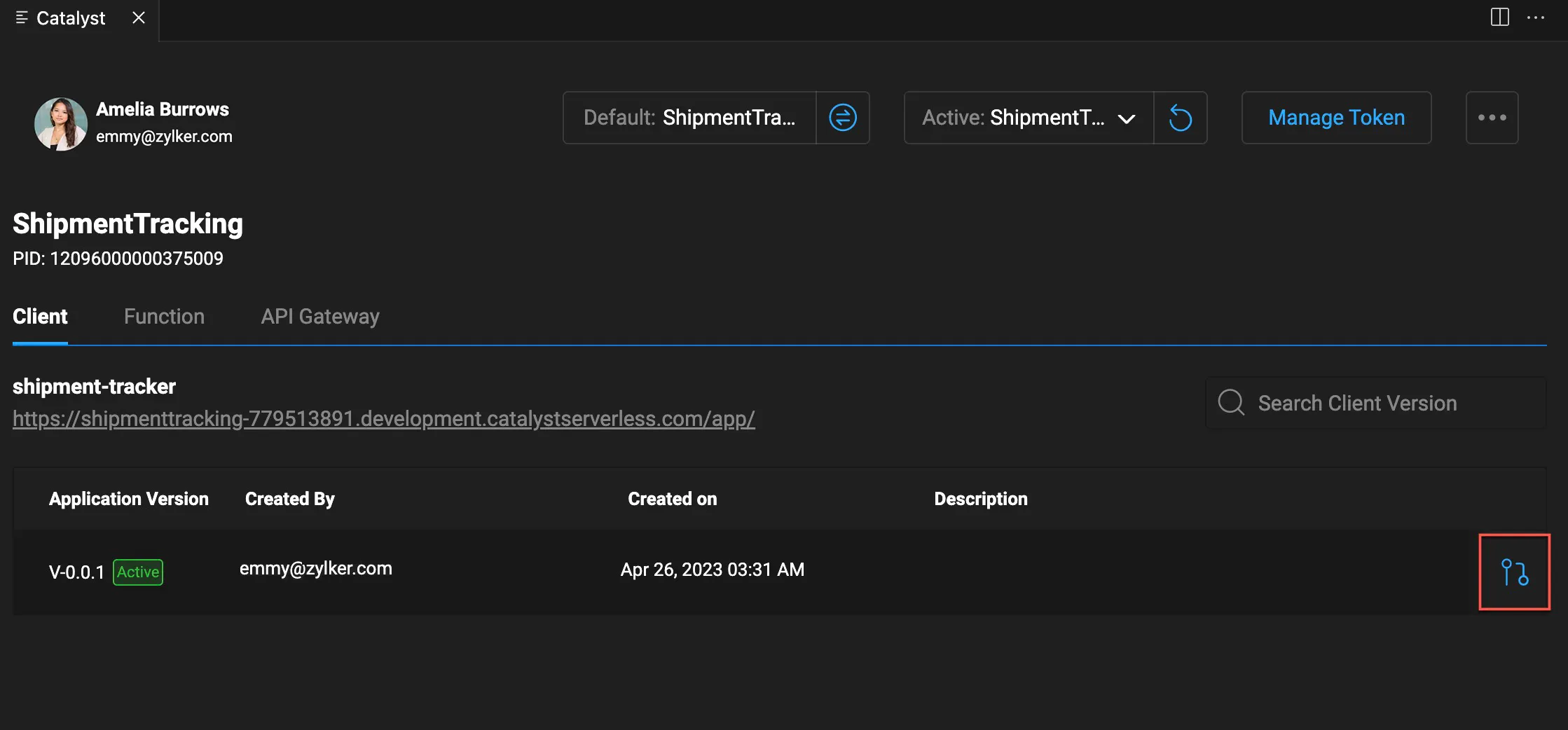
Task: Click the search magnifier icon
Action: (1231, 403)
